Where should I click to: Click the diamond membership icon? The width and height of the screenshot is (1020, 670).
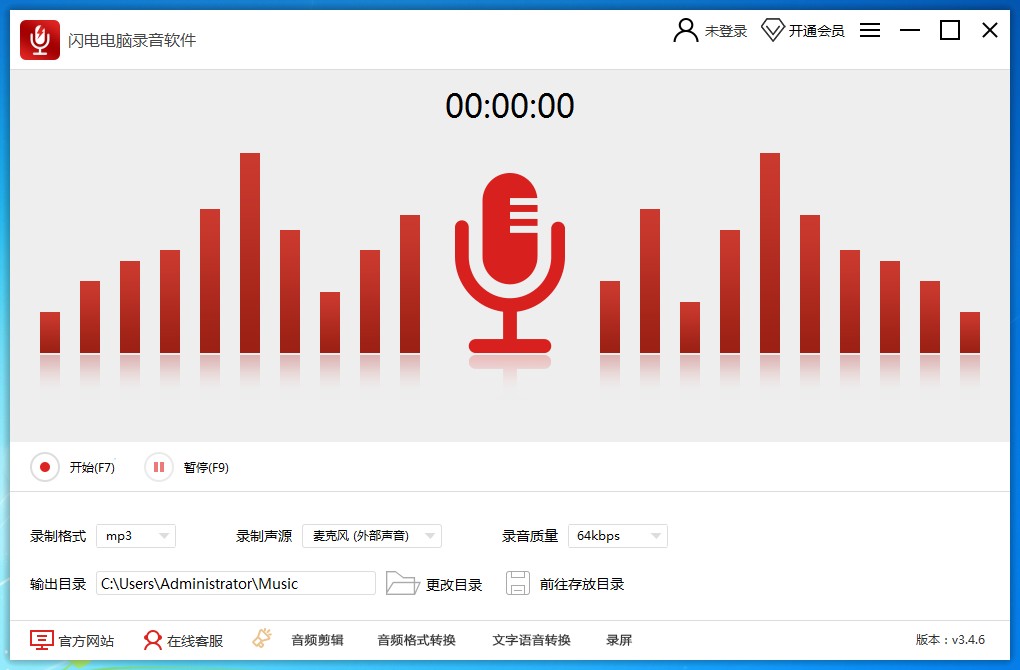click(772, 30)
